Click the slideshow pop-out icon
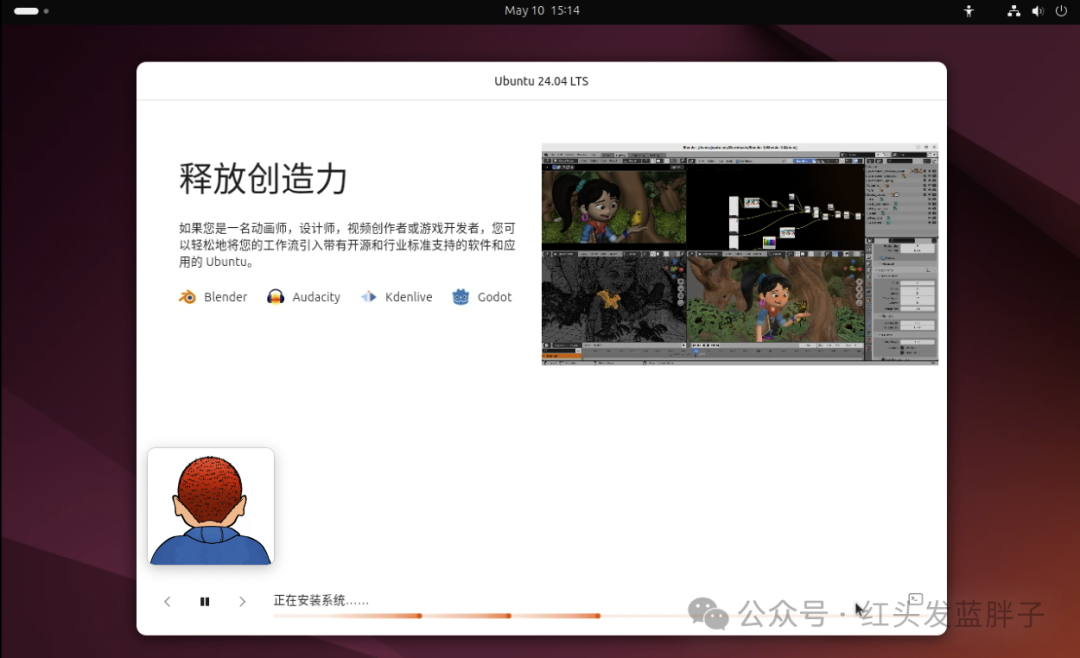The image size is (1080, 658). coord(914,598)
